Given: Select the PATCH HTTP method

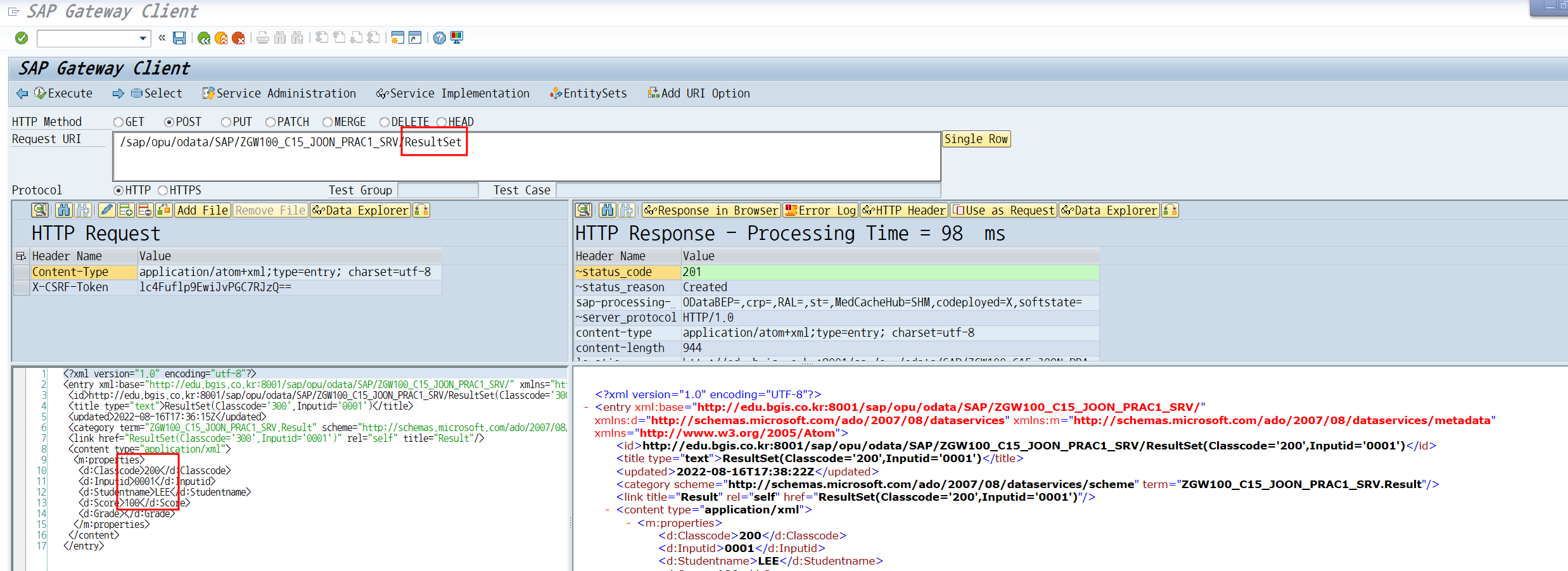Looking at the screenshot, I should click(271, 122).
